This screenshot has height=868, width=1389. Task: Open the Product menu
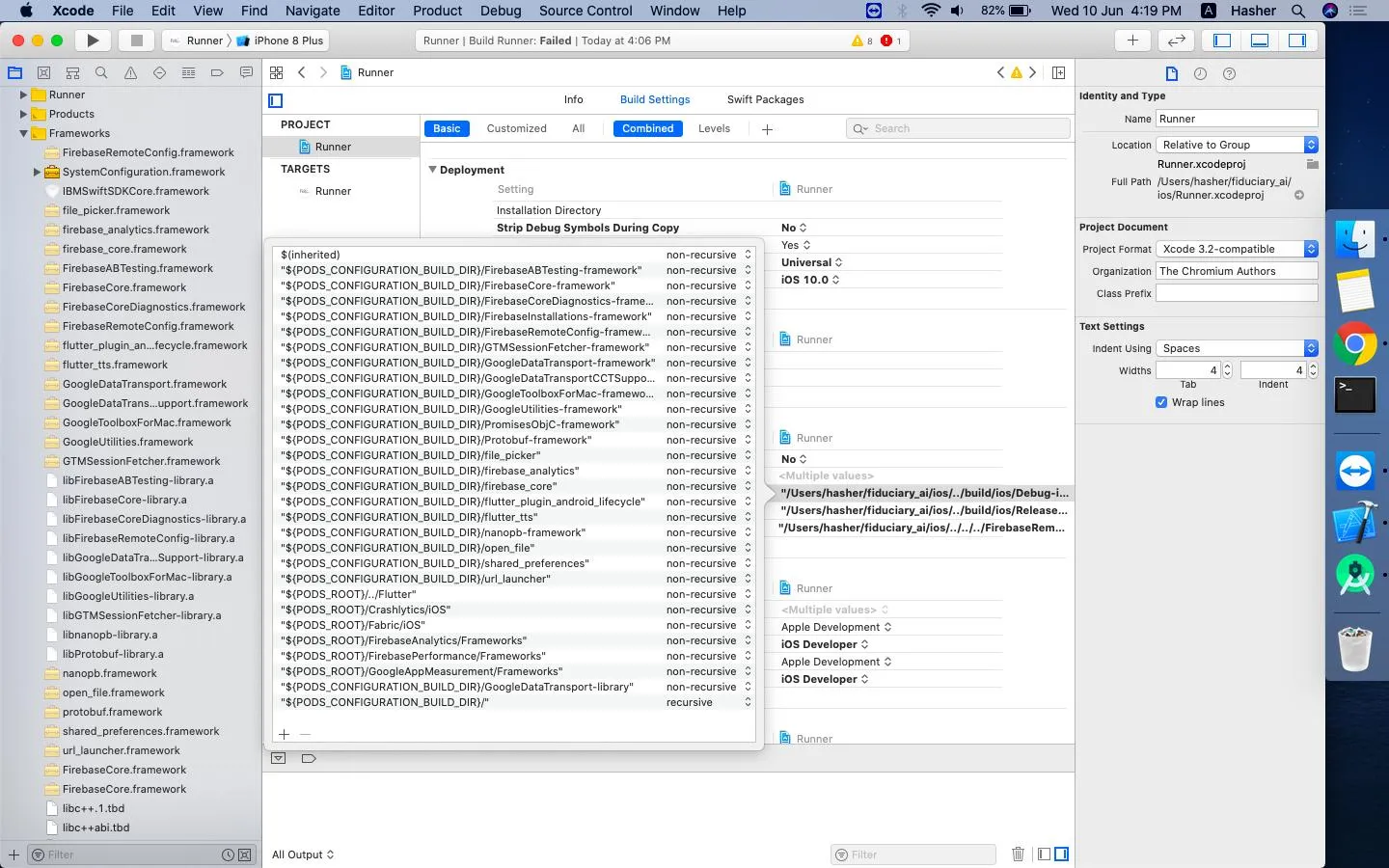tap(438, 11)
